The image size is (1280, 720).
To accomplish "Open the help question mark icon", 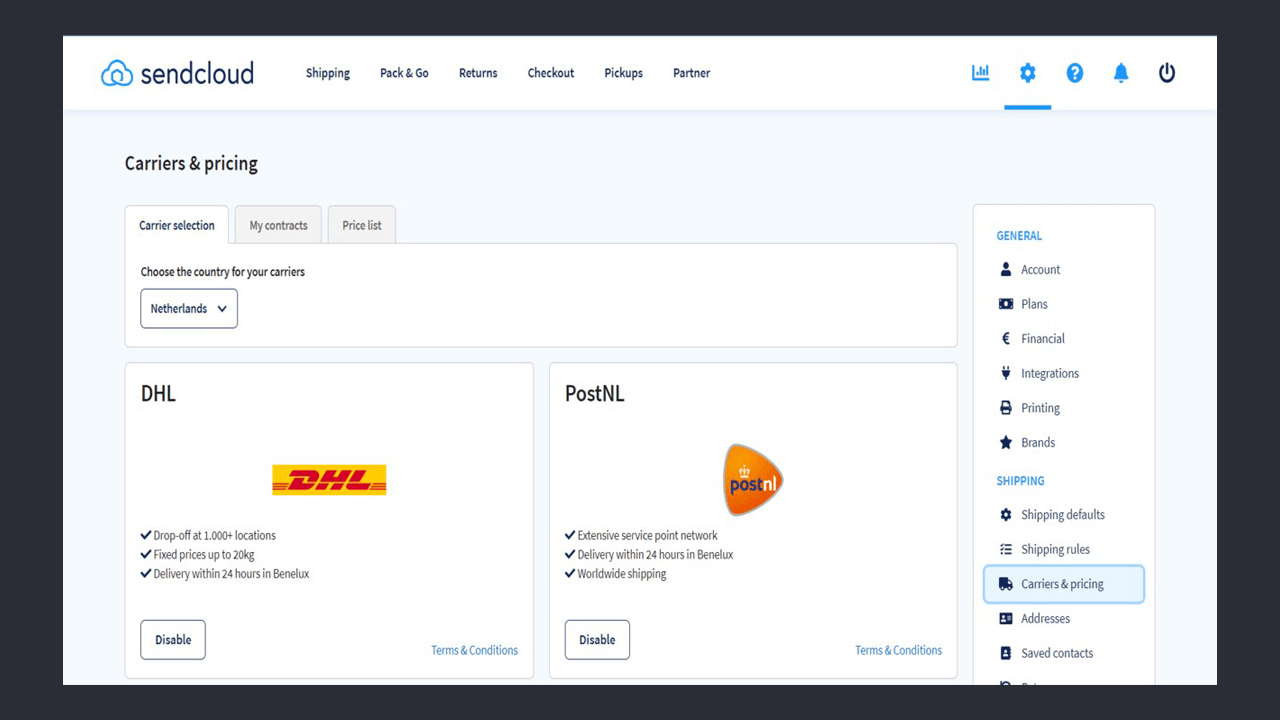I will pyautogui.click(x=1075, y=72).
